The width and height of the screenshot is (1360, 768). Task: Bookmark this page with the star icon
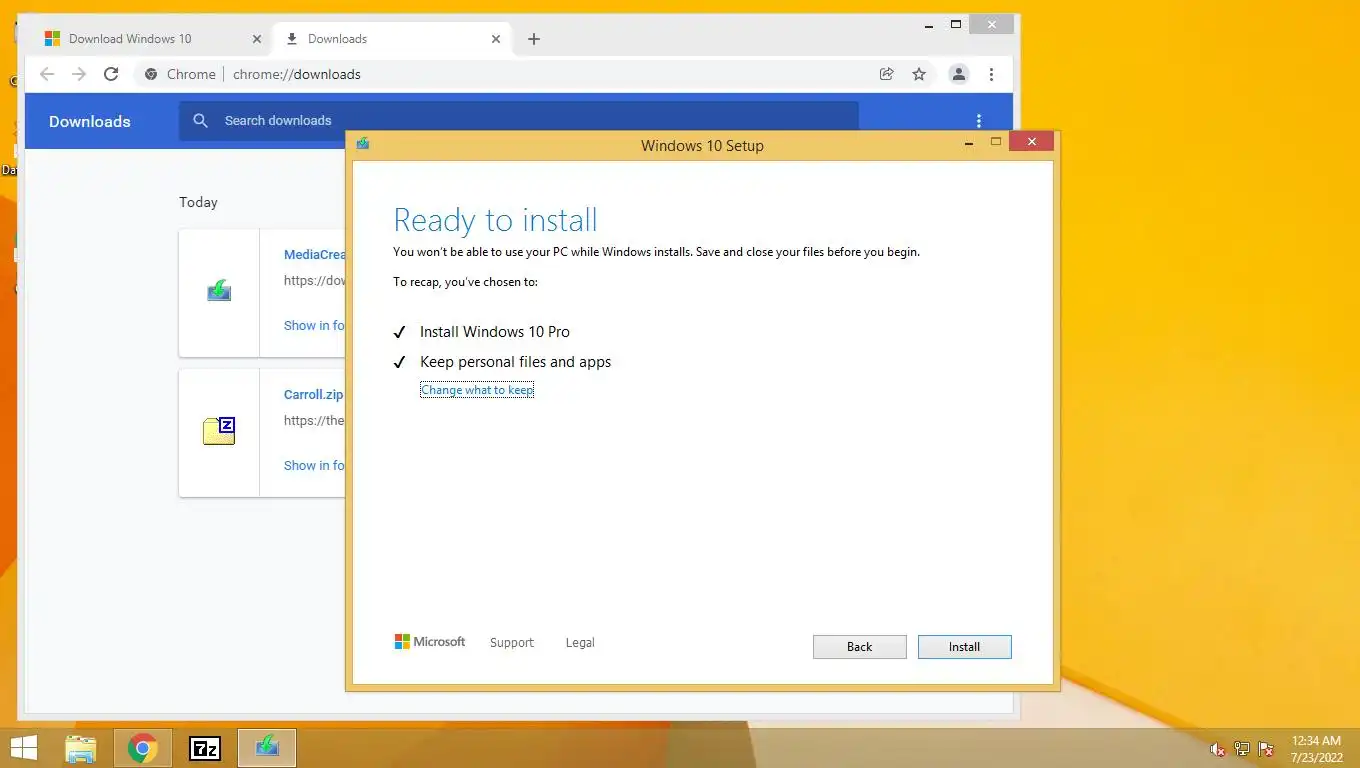click(x=919, y=74)
